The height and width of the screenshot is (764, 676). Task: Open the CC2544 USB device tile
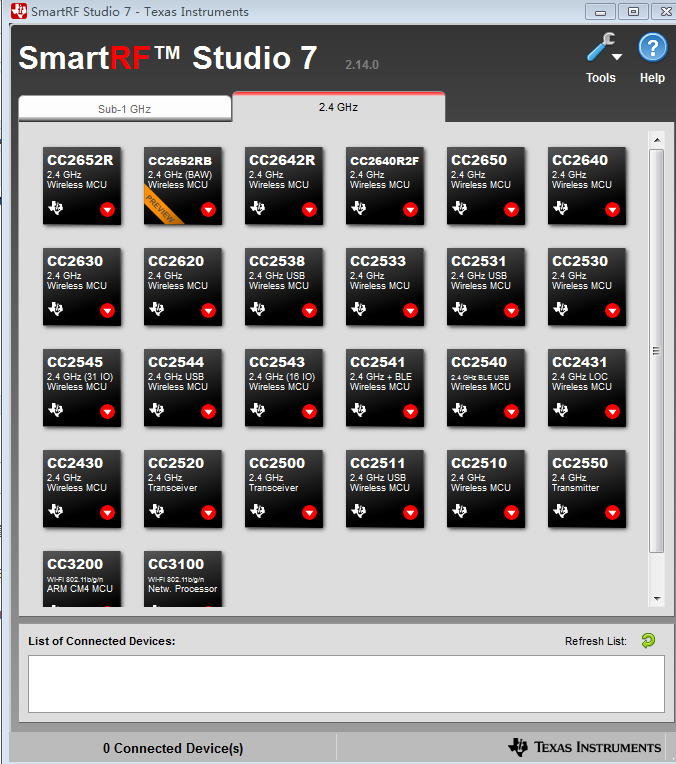click(x=183, y=387)
